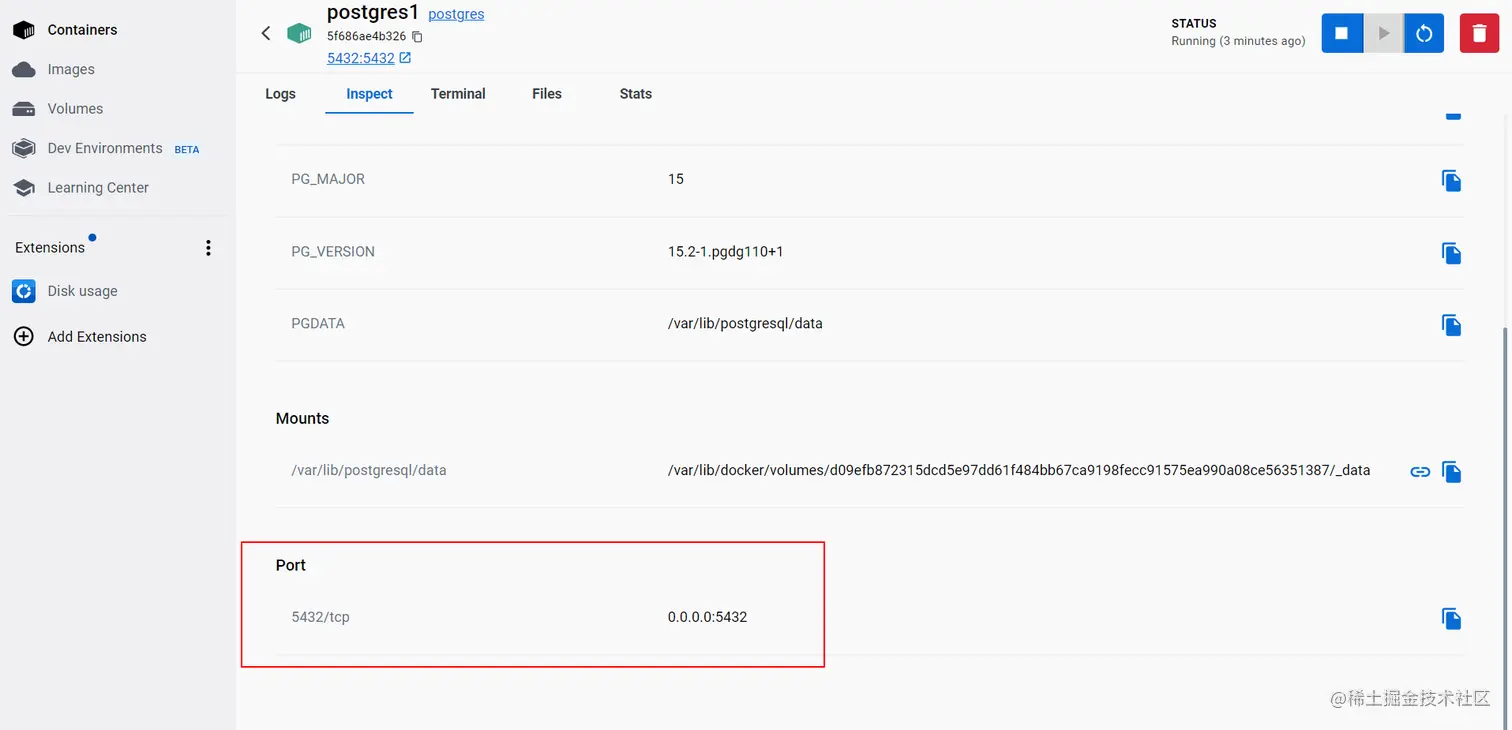Click the Containers cube icon

24,30
